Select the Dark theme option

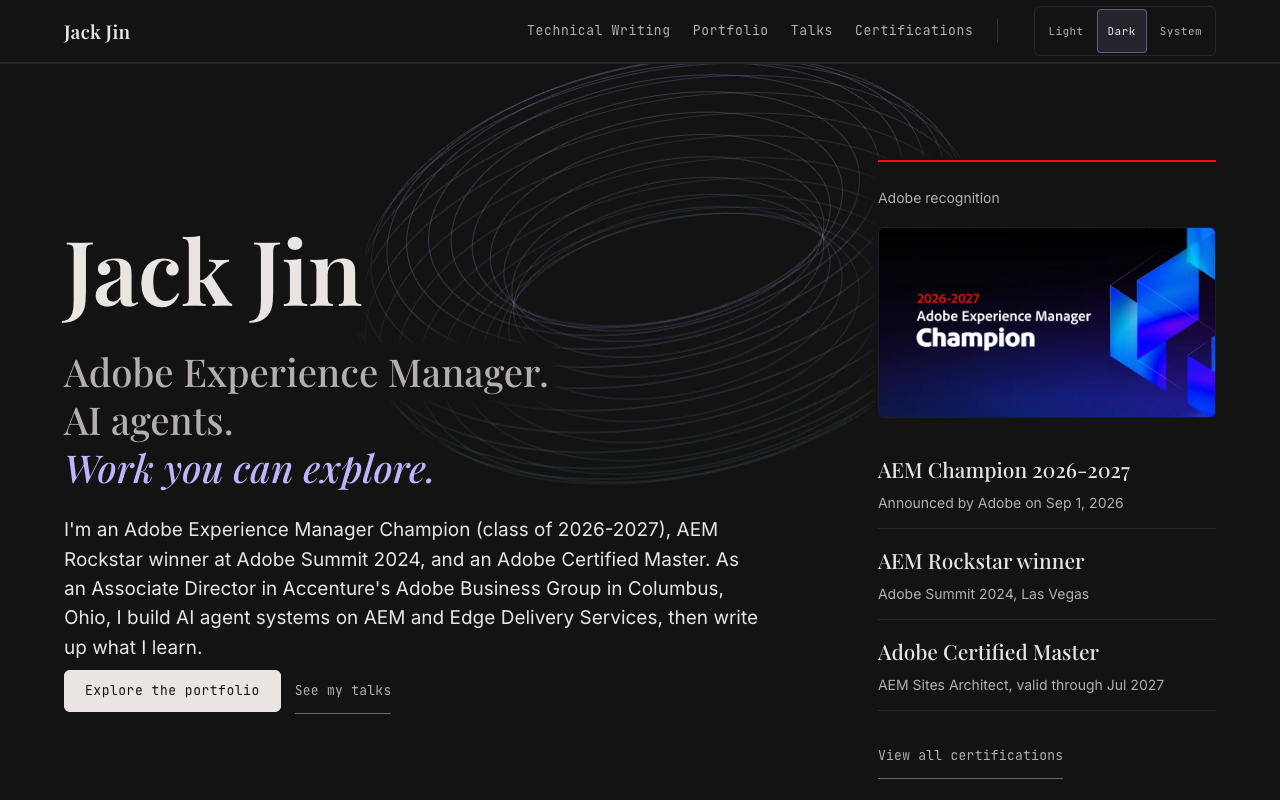tap(1122, 31)
